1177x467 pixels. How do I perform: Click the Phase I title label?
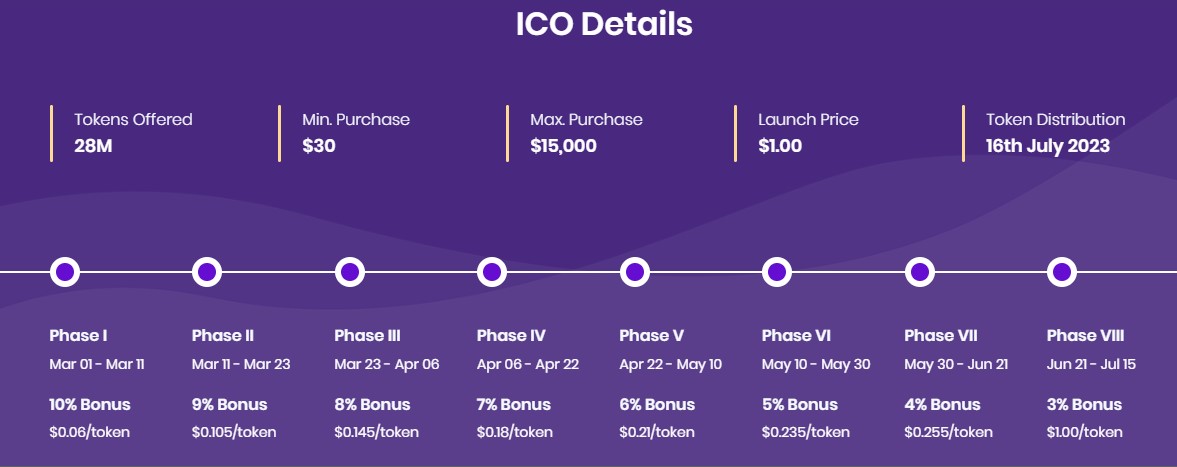(78, 336)
